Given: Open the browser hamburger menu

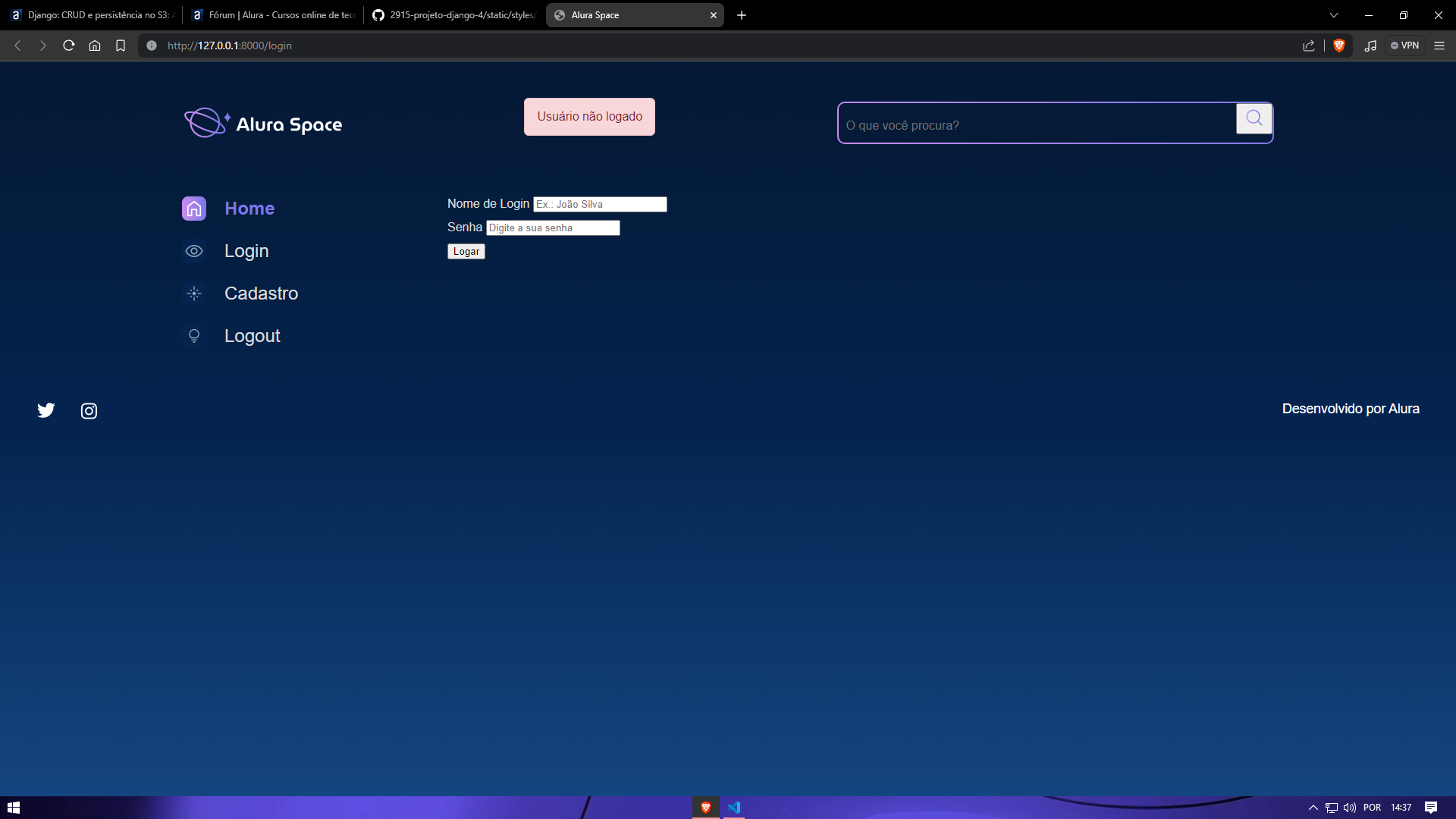Looking at the screenshot, I should 1439,45.
